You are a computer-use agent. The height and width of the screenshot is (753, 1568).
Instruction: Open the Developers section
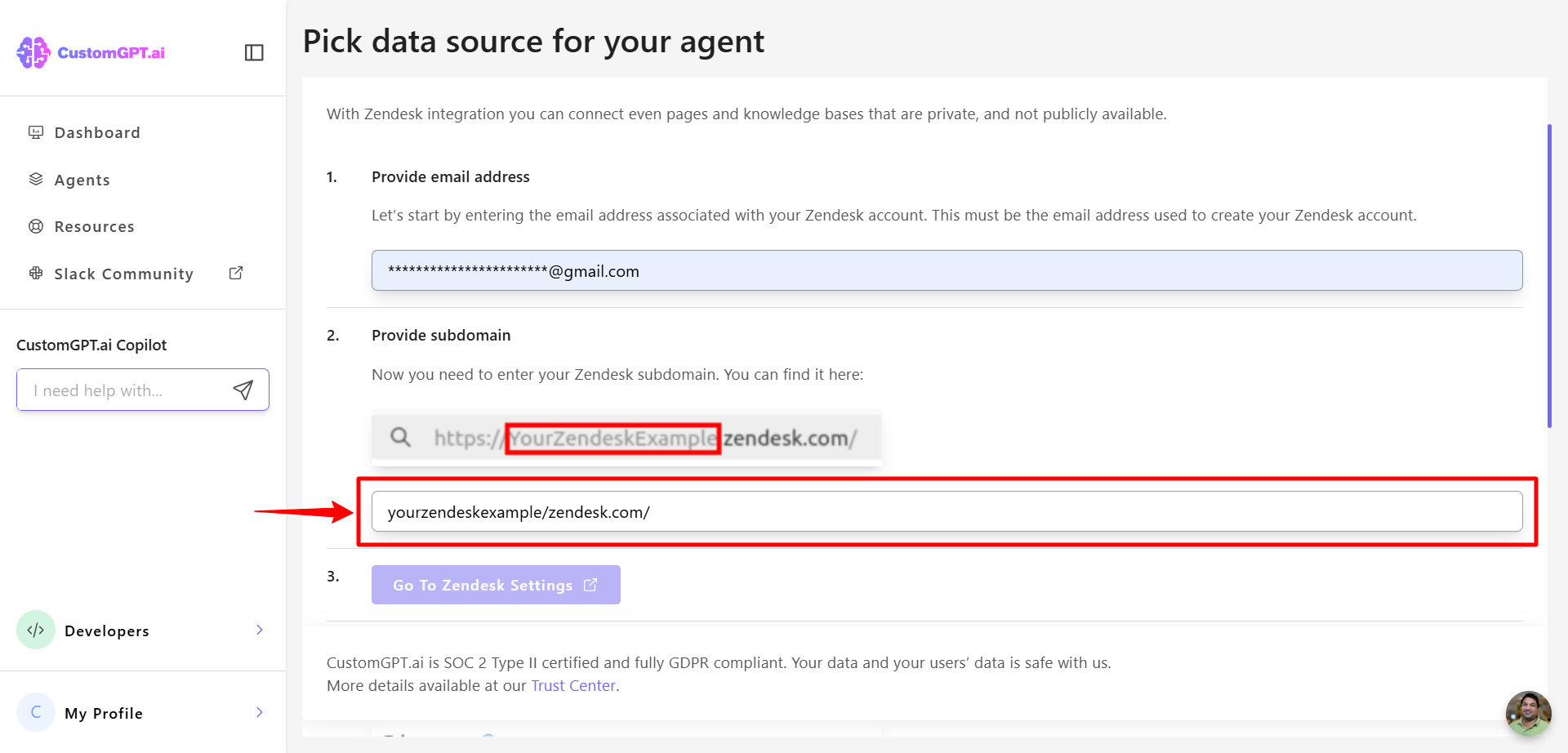point(143,630)
